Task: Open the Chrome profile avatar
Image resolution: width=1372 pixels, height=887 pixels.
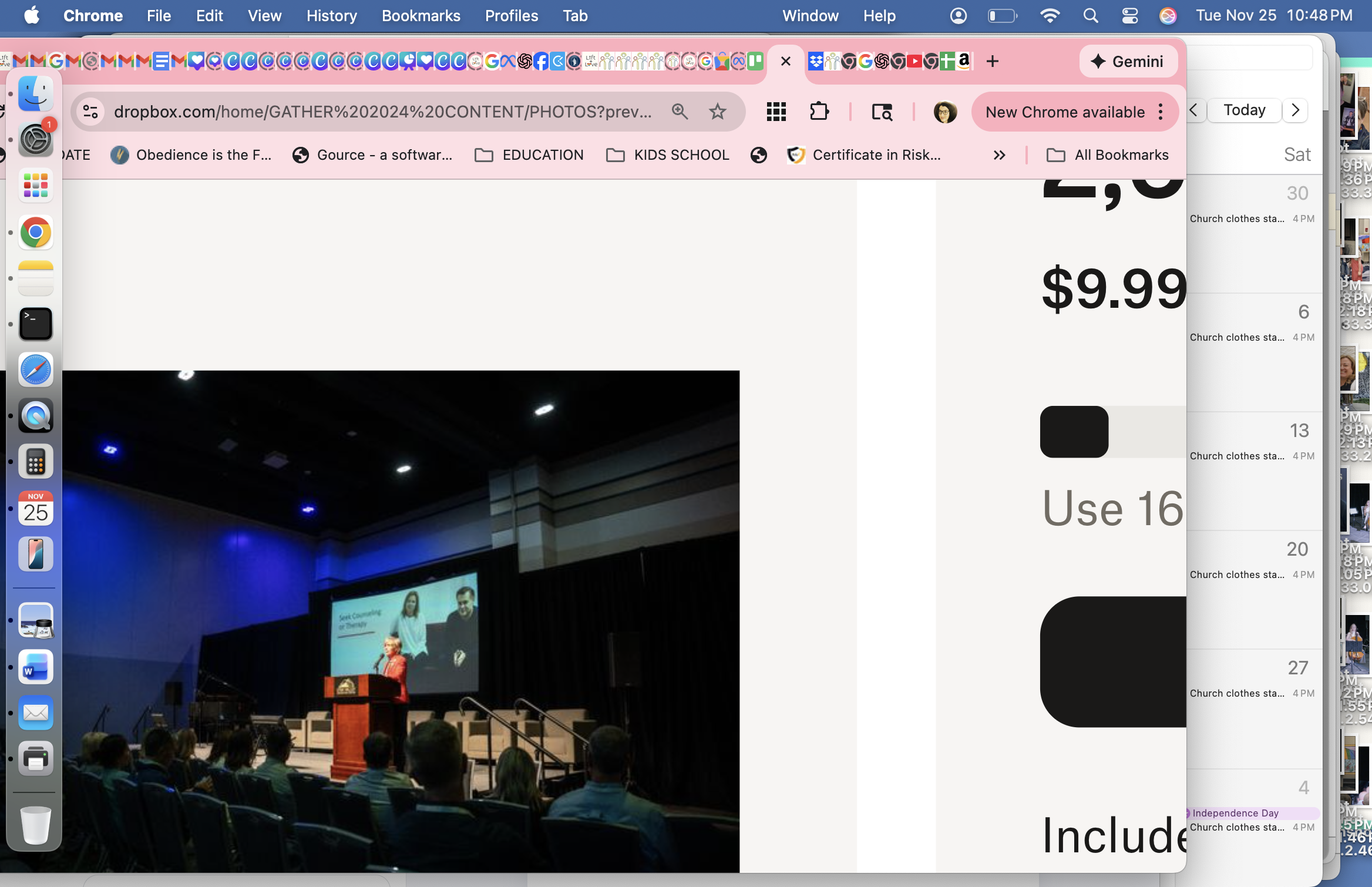Action: point(945,112)
